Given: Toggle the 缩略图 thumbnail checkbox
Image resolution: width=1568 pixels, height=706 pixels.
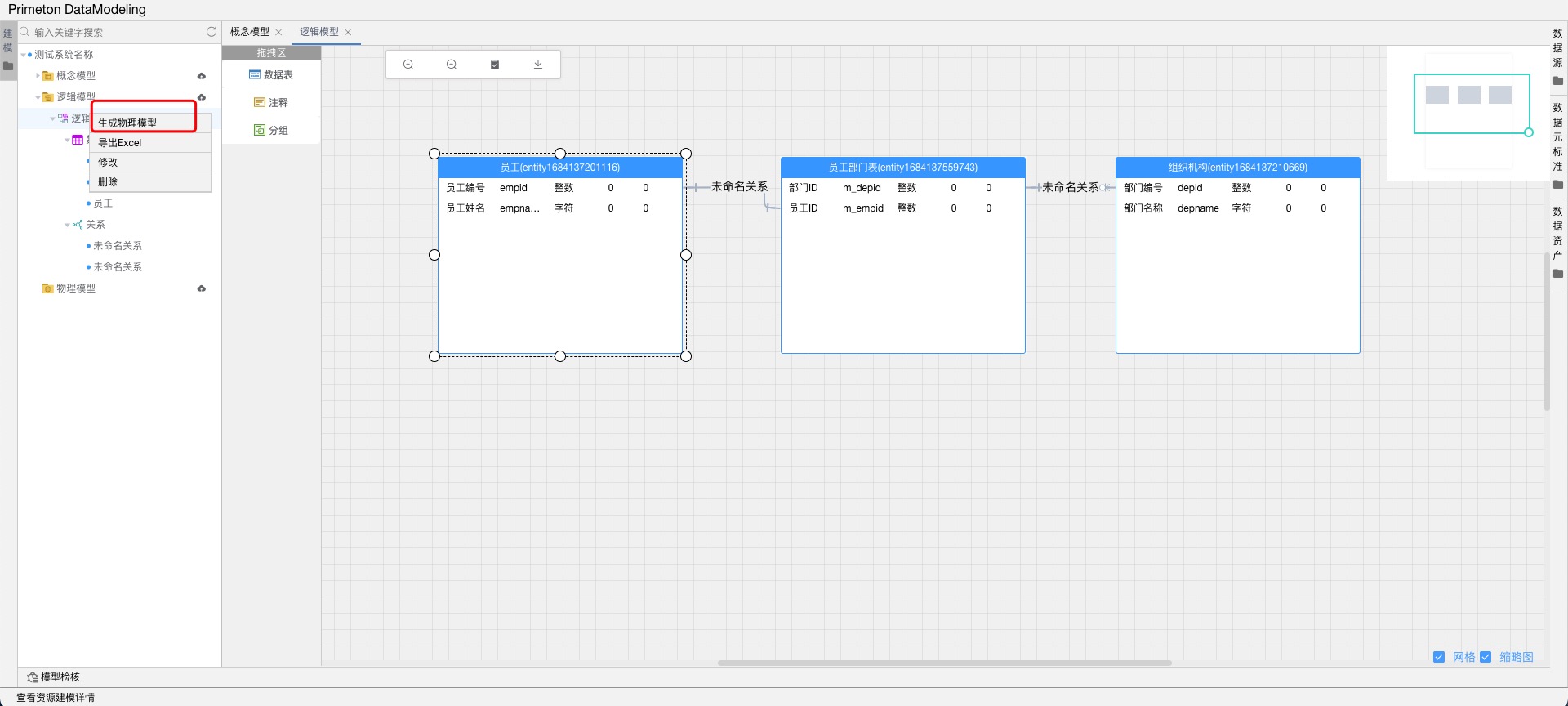Looking at the screenshot, I should (x=1486, y=657).
